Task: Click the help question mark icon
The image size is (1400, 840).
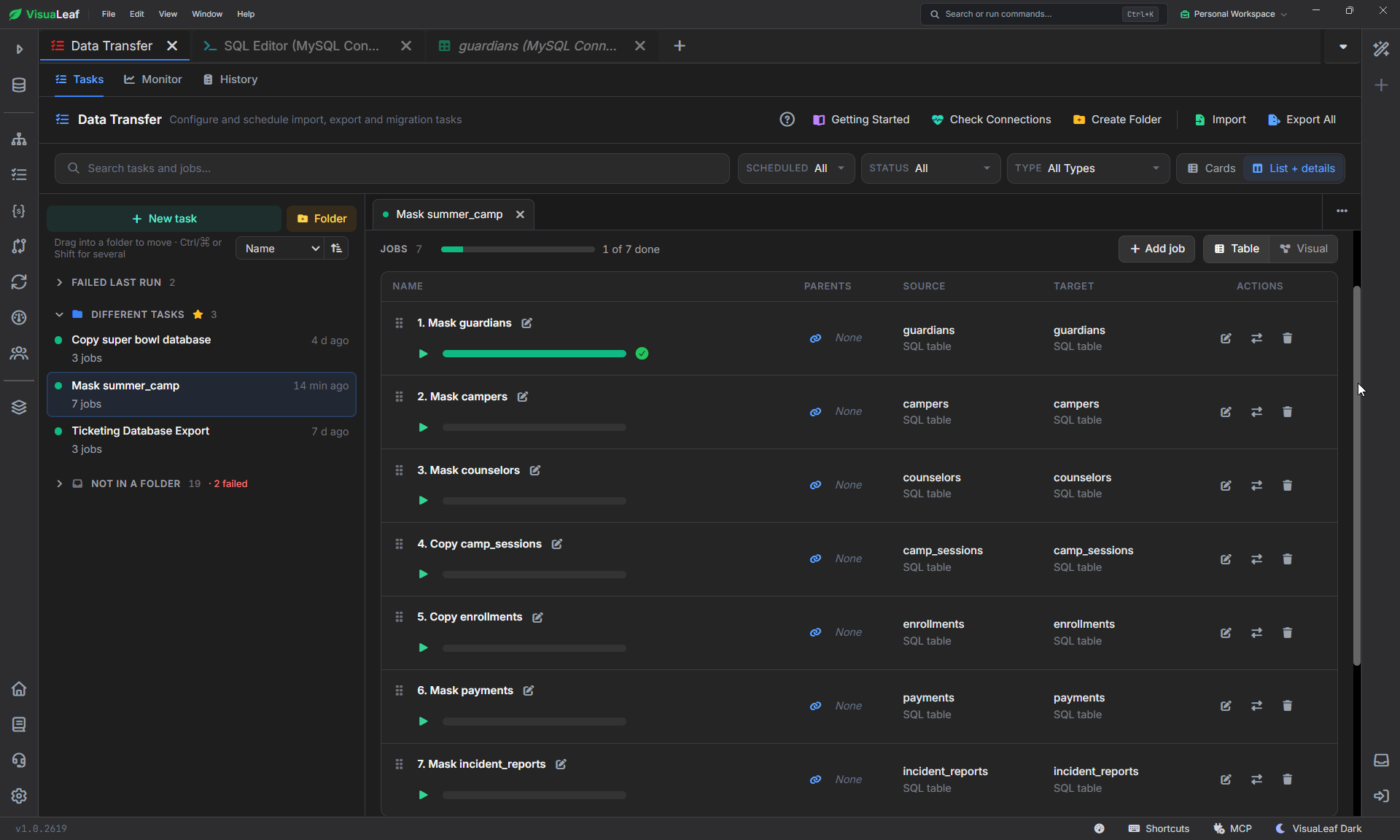Action: [787, 120]
